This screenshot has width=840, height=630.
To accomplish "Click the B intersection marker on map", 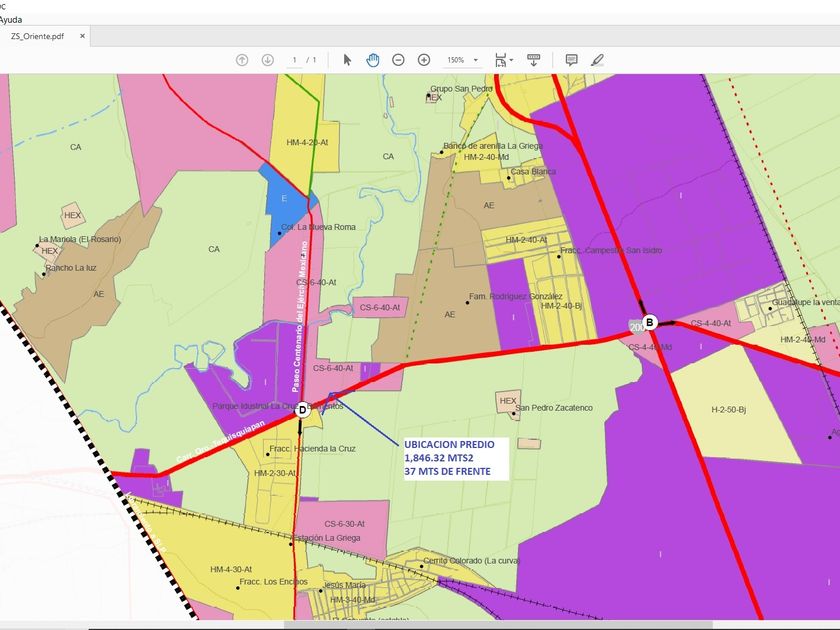I will (x=650, y=322).
